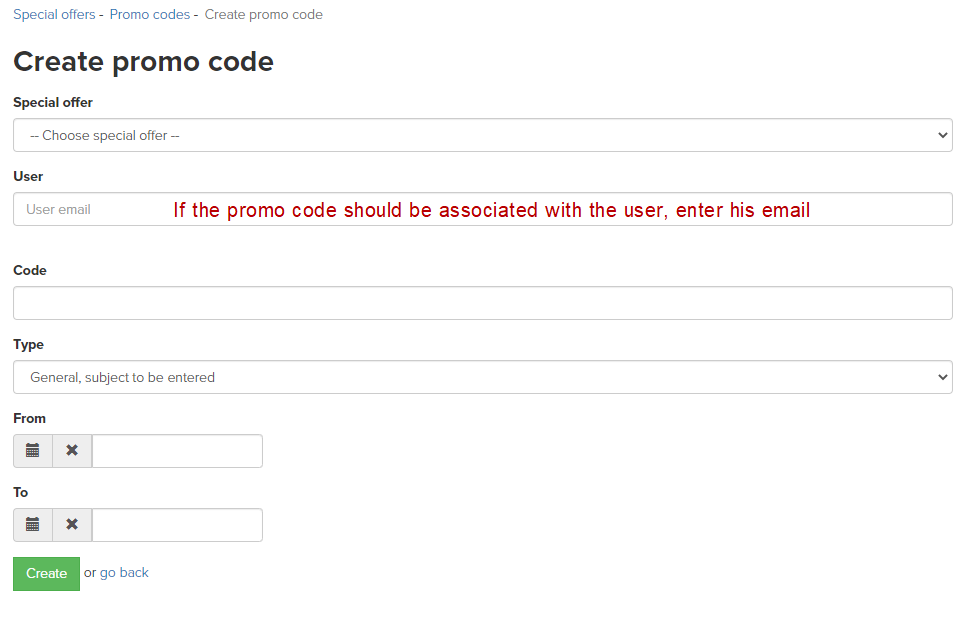Viewport: 968px width, 623px height.
Task: Expand the Choose special offer dropdown
Action: [483, 135]
